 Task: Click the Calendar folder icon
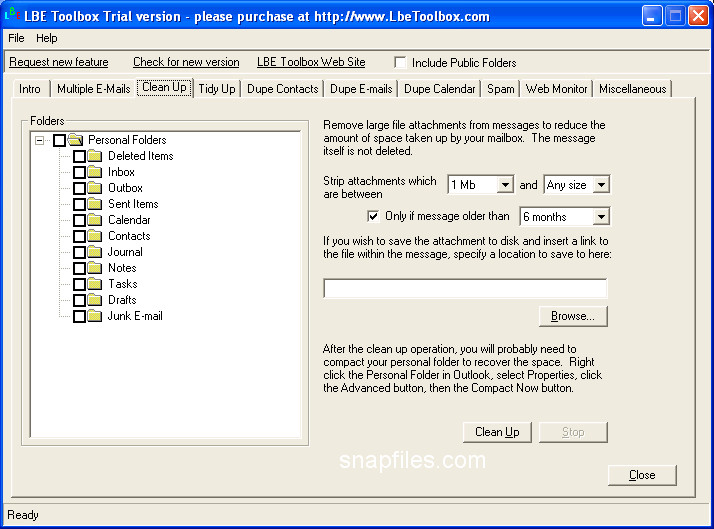pyautogui.click(x=95, y=220)
